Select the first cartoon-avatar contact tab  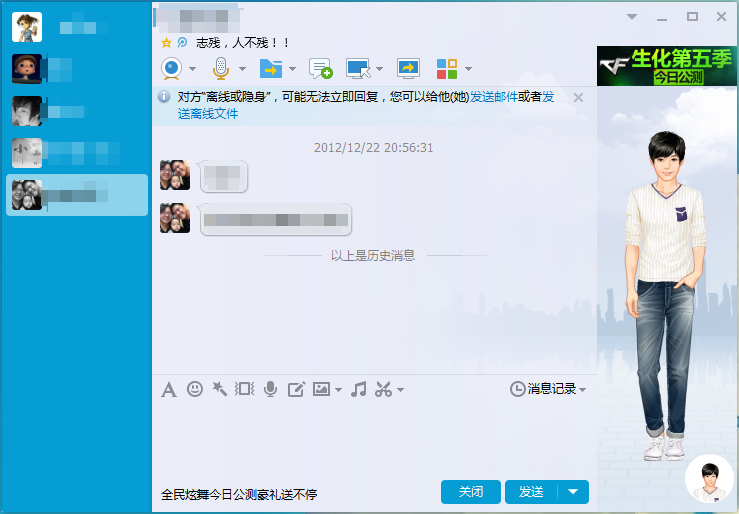pyautogui.click(x=77, y=27)
